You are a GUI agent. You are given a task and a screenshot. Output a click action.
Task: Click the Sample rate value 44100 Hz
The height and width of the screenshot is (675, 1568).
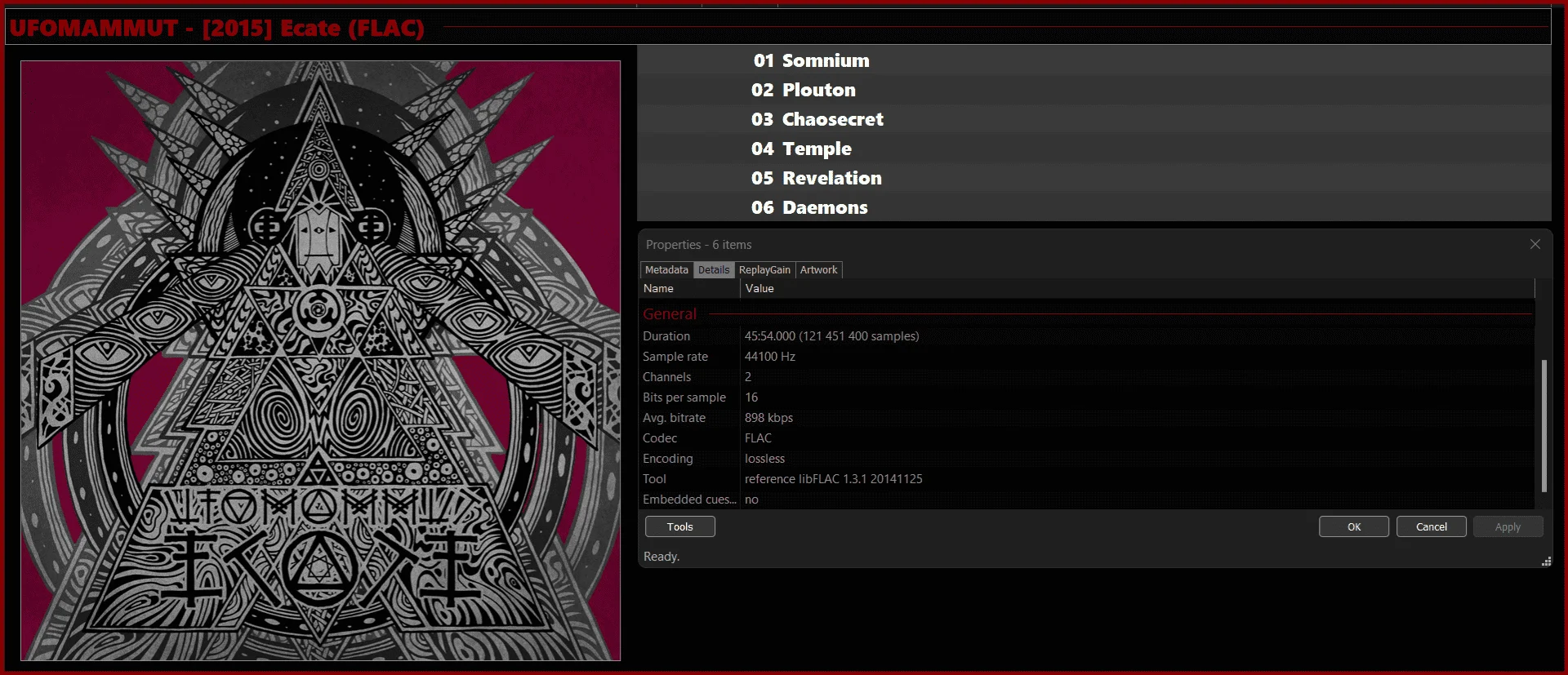pyautogui.click(x=769, y=356)
